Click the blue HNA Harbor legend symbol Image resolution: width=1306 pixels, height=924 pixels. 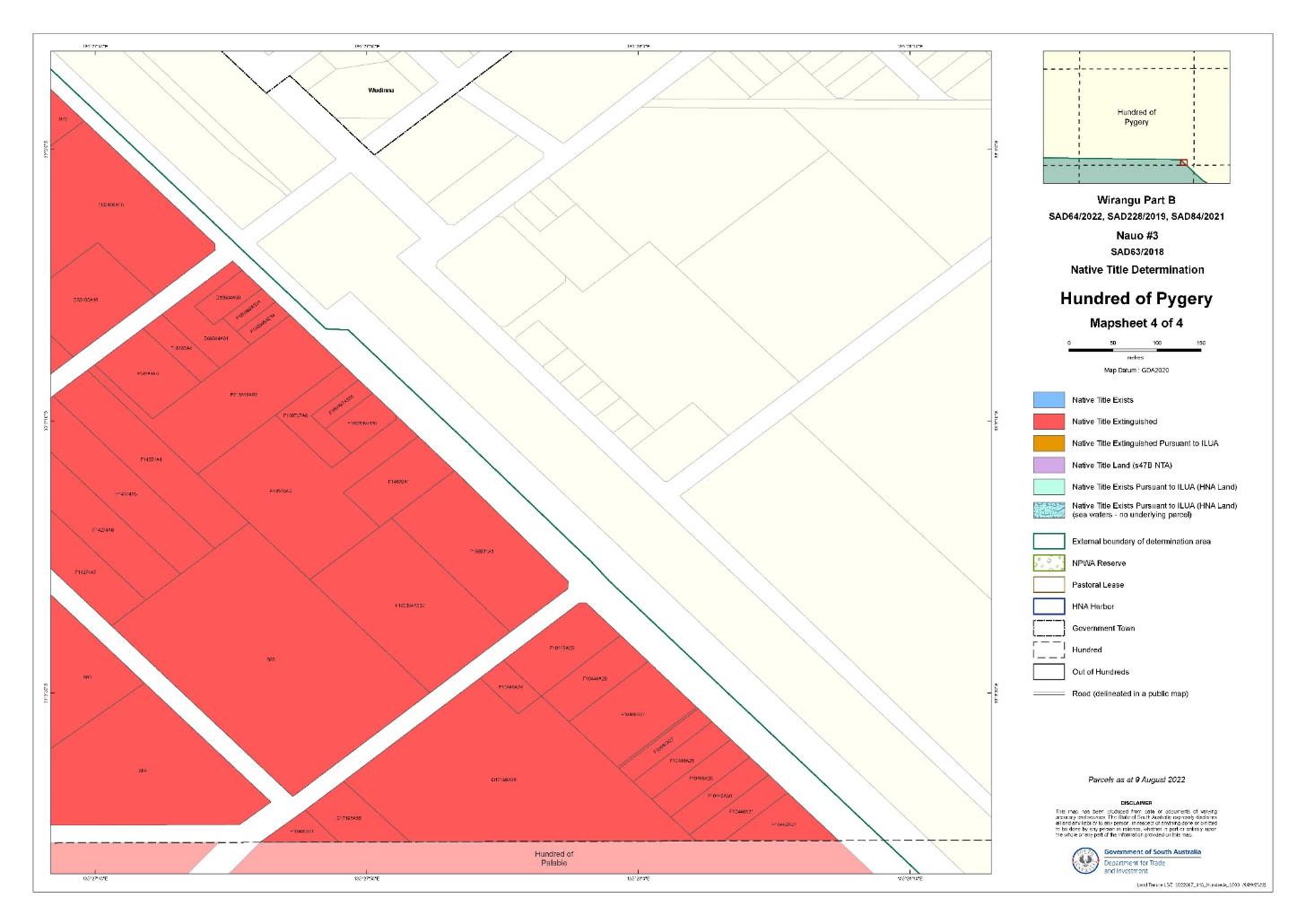coord(1049,606)
